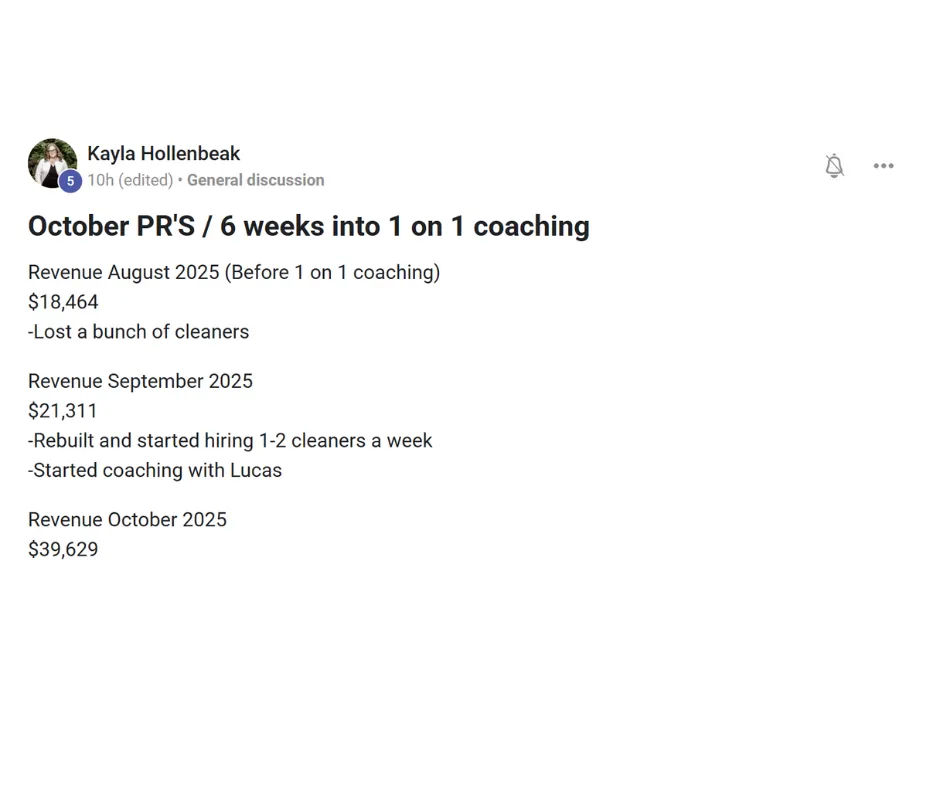Click the Revenue September 2025 line
The width and height of the screenshot is (940, 788).
[x=140, y=381]
